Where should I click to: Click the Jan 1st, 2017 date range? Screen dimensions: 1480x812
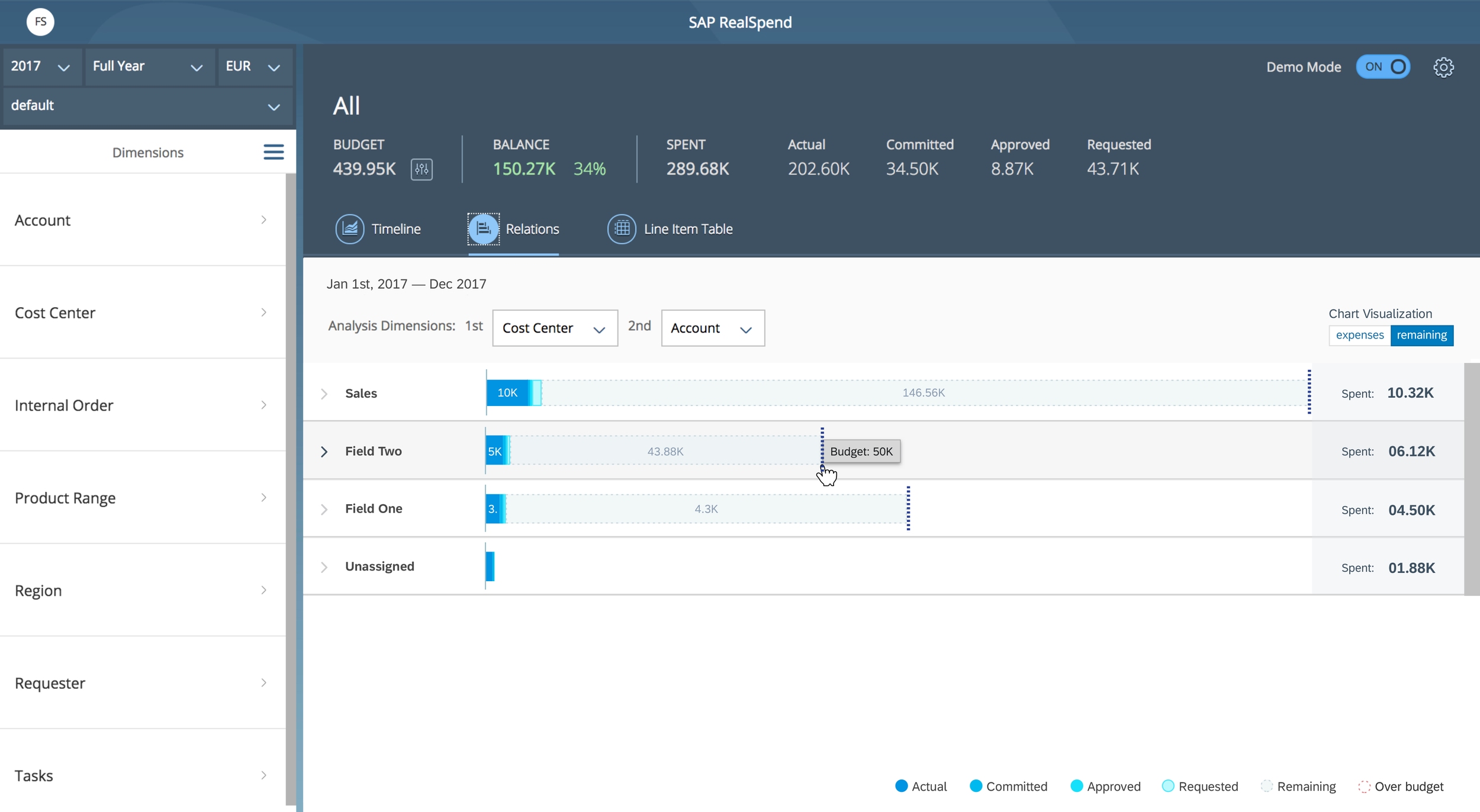[406, 284]
